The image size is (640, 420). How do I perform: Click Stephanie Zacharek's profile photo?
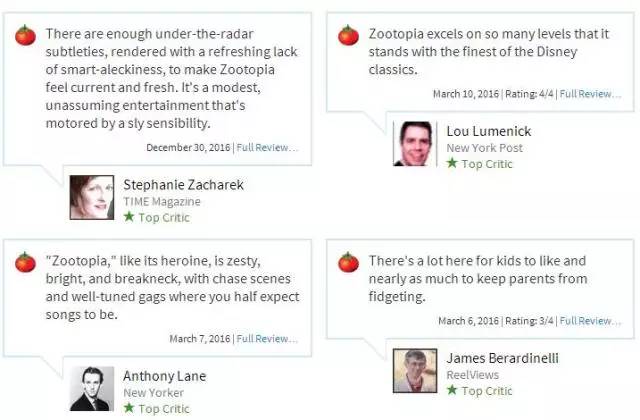[x=91, y=197]
